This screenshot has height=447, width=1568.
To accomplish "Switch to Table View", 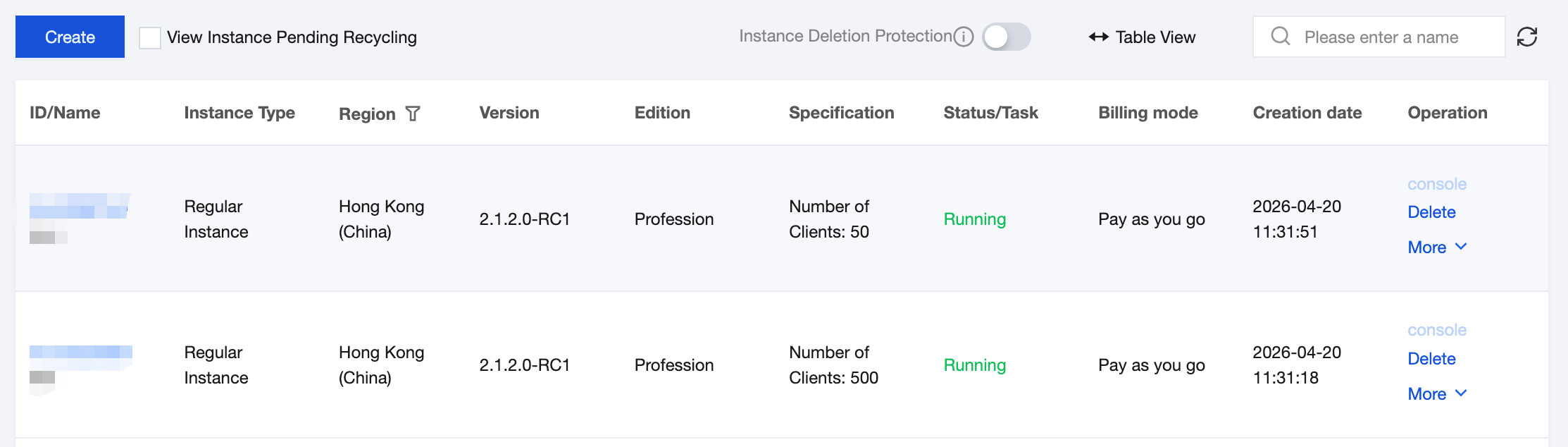I will (1142, 37).
